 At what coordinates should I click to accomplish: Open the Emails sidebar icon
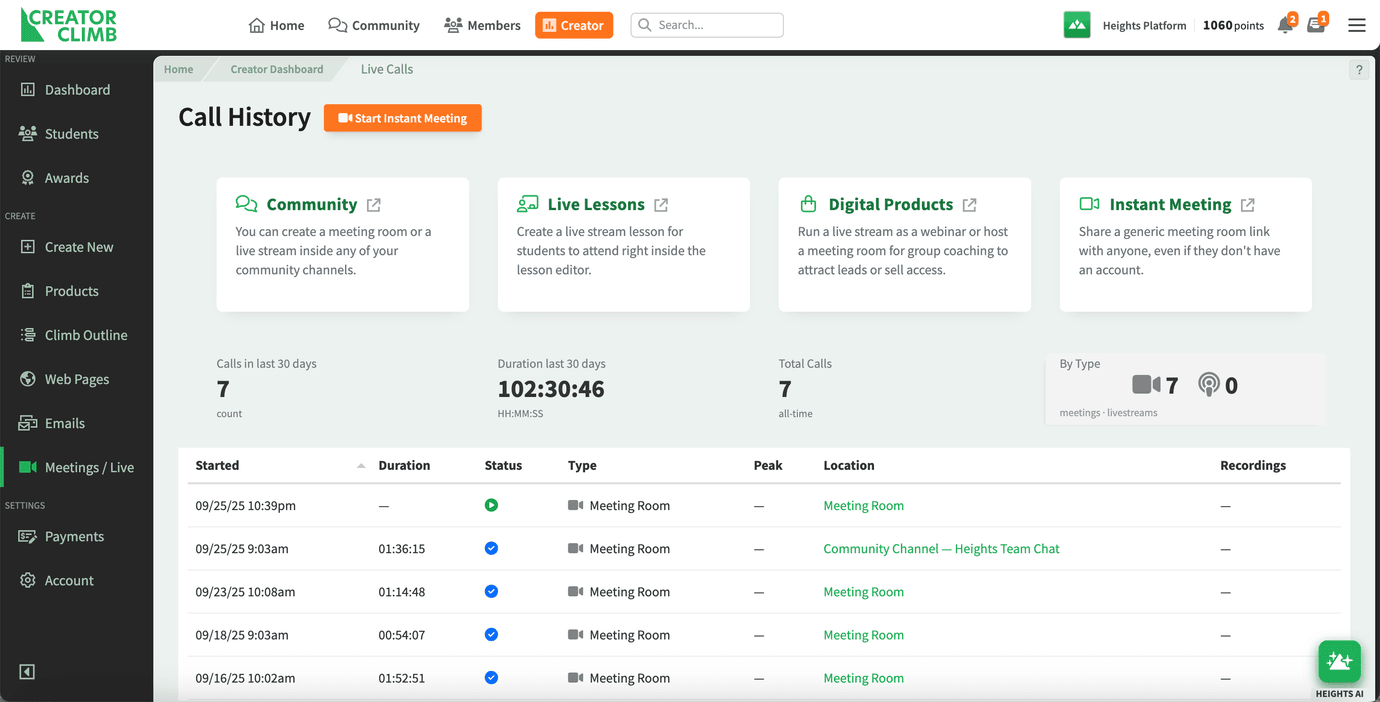29,422
